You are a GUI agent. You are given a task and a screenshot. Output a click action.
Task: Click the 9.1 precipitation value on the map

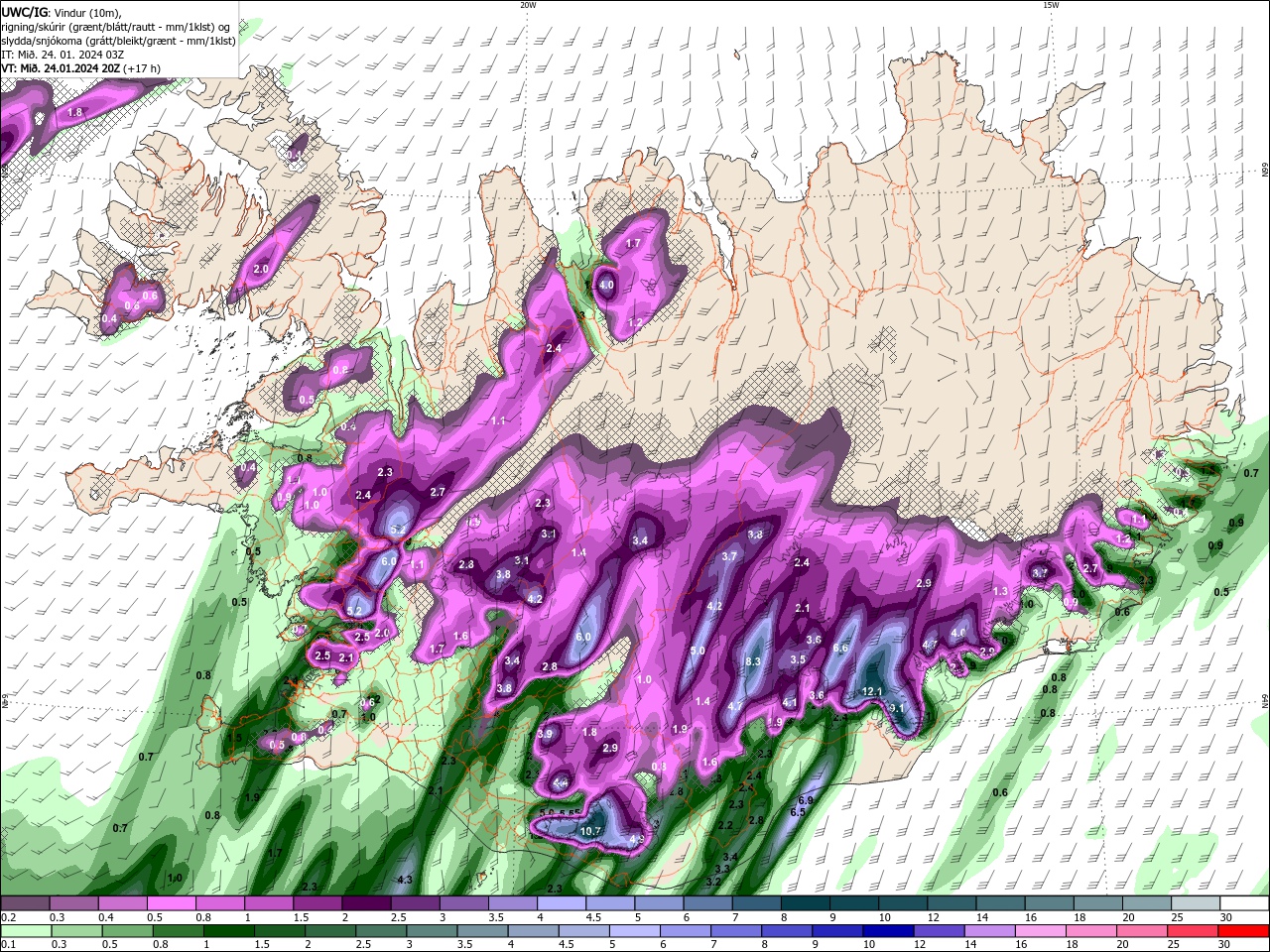tap(896, 708)
